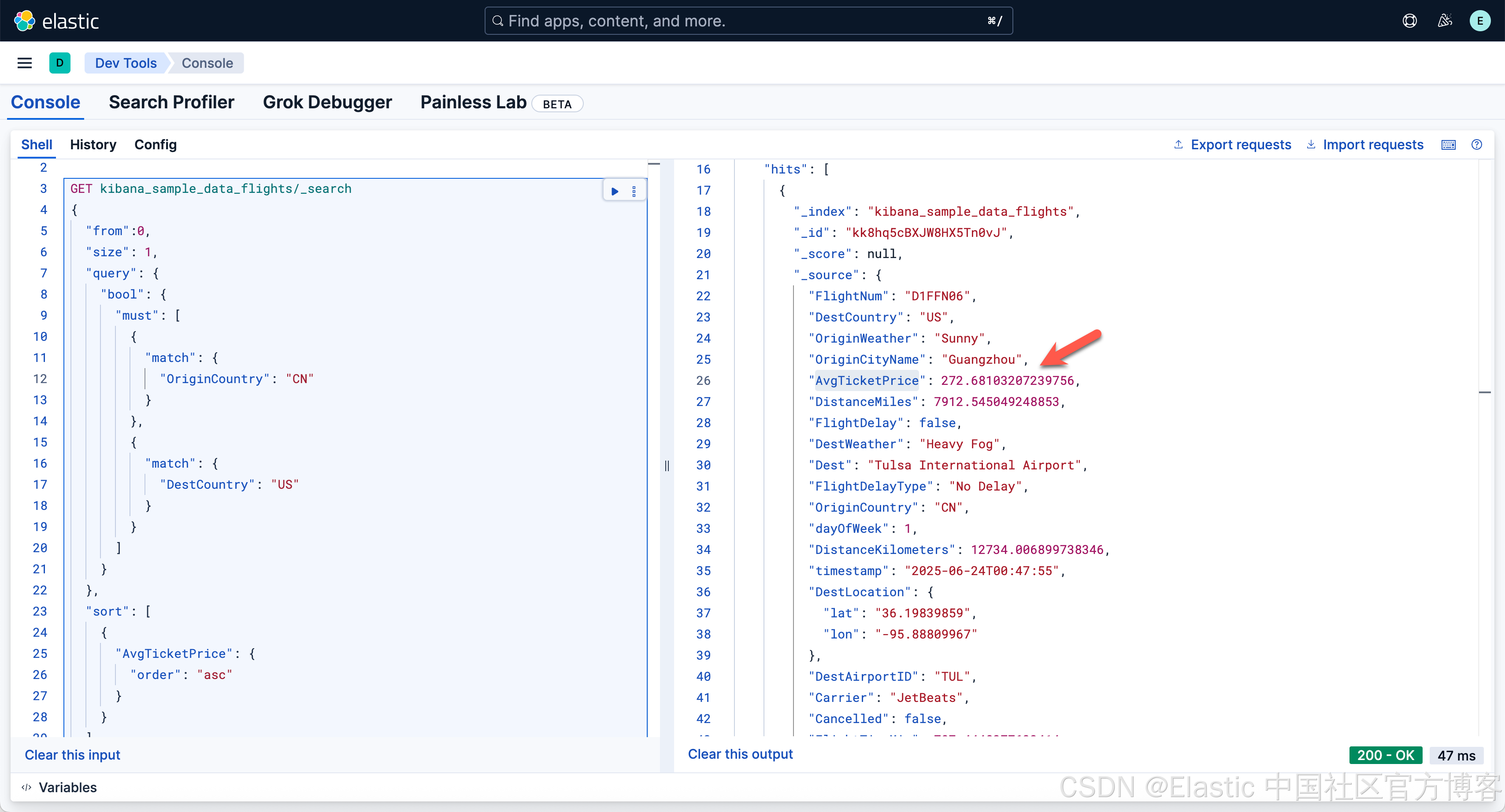The height and width of the screenshot is (812, 1505).
Task: Select the Config tab
Action: click(x=156, y=145)
